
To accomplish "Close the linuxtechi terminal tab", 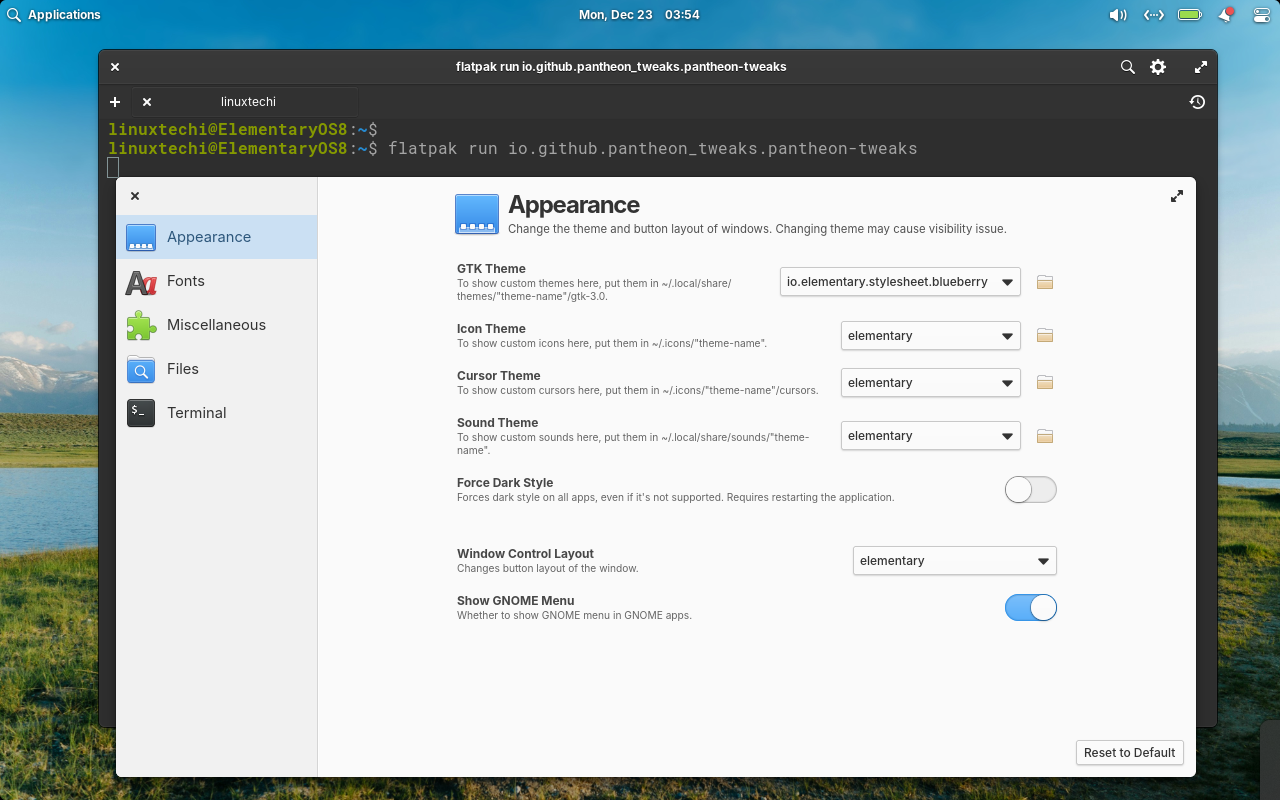I will click(147, 102).
